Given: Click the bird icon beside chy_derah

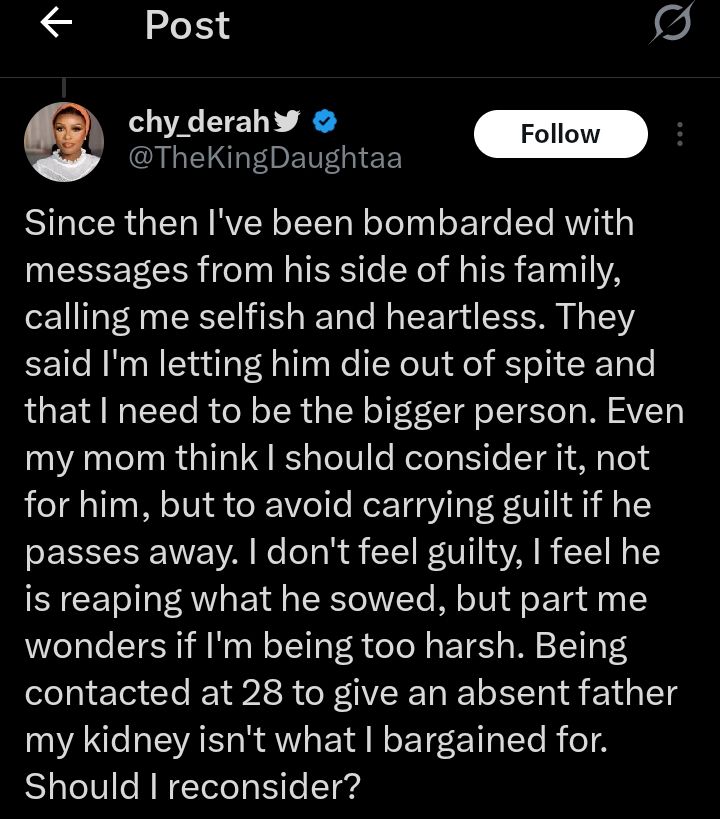Looking at the screenshot, I should coord(287,122).
